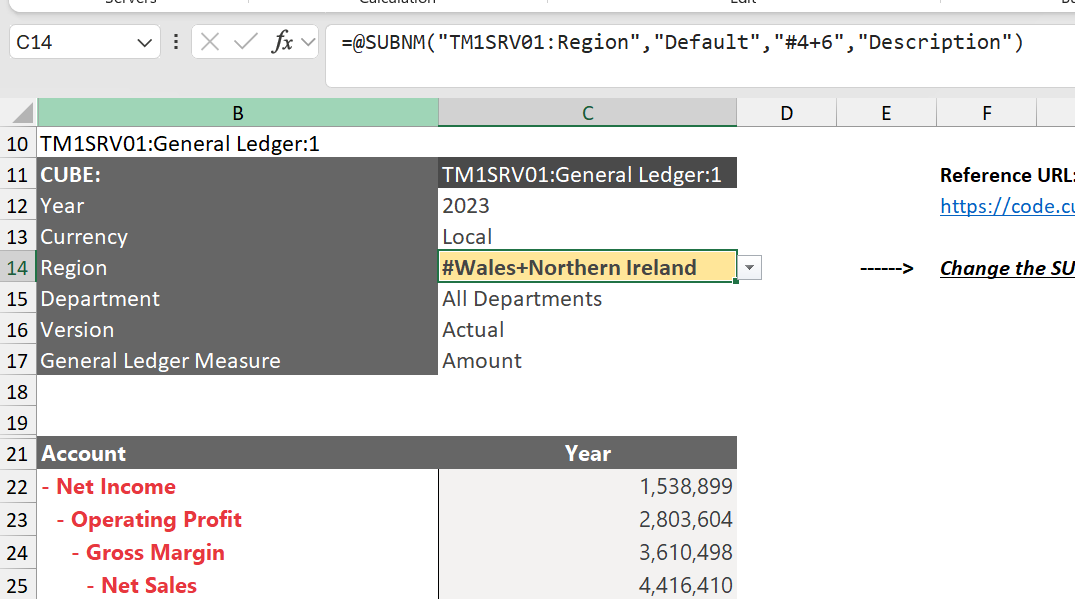The height and width of the screenshot is (599, 1075).
Task: Select the Operating Profit value 2,803,604
Action: pyautogui.click(x=588, y=519)
